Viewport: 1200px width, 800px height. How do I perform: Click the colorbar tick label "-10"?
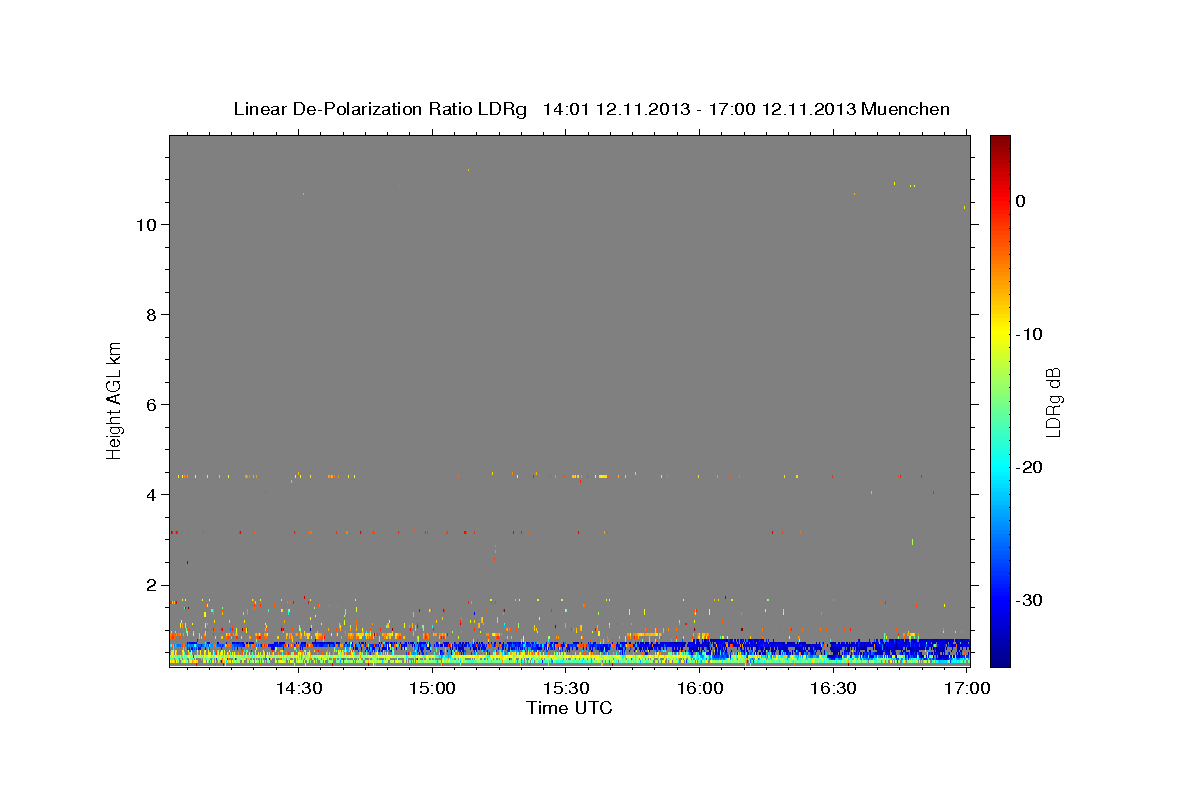1029,334
